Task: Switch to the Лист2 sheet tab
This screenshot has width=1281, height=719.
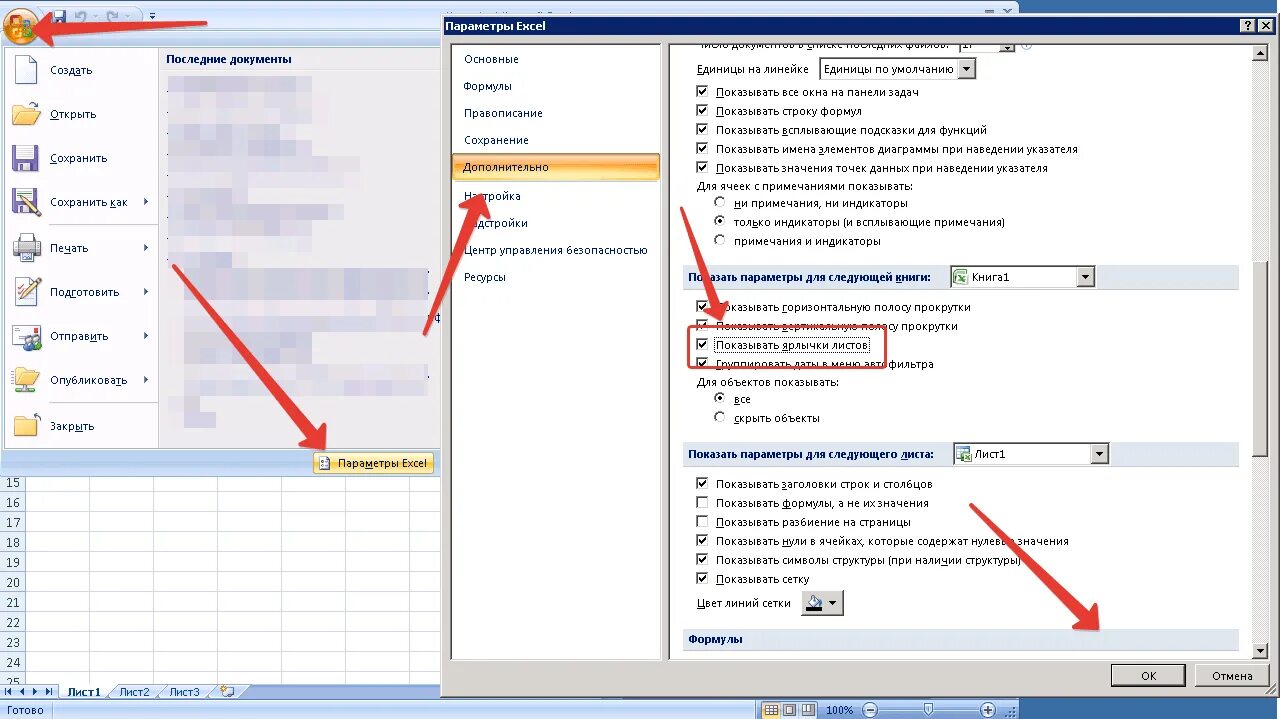Action: [x=134, y=692]
